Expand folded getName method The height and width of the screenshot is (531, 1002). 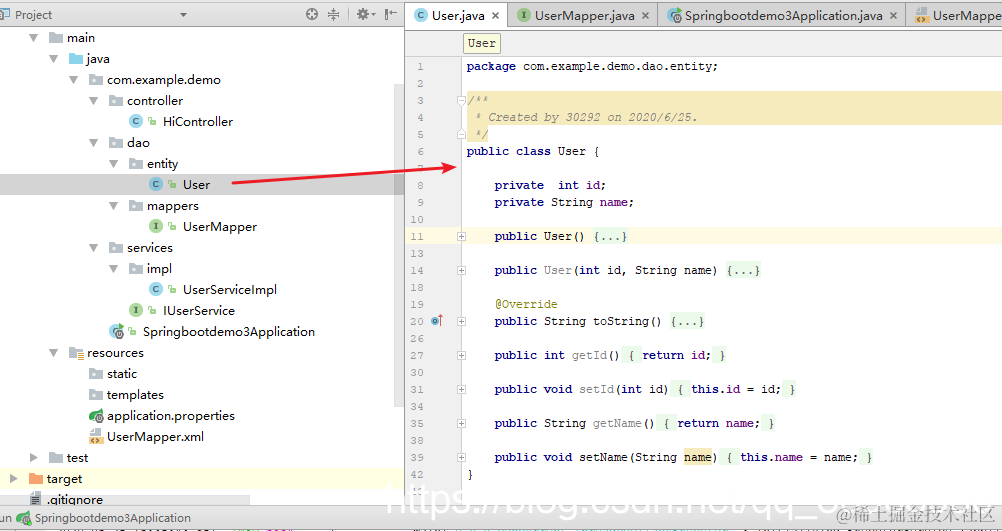pyautogui.click(x=461, y=423)
